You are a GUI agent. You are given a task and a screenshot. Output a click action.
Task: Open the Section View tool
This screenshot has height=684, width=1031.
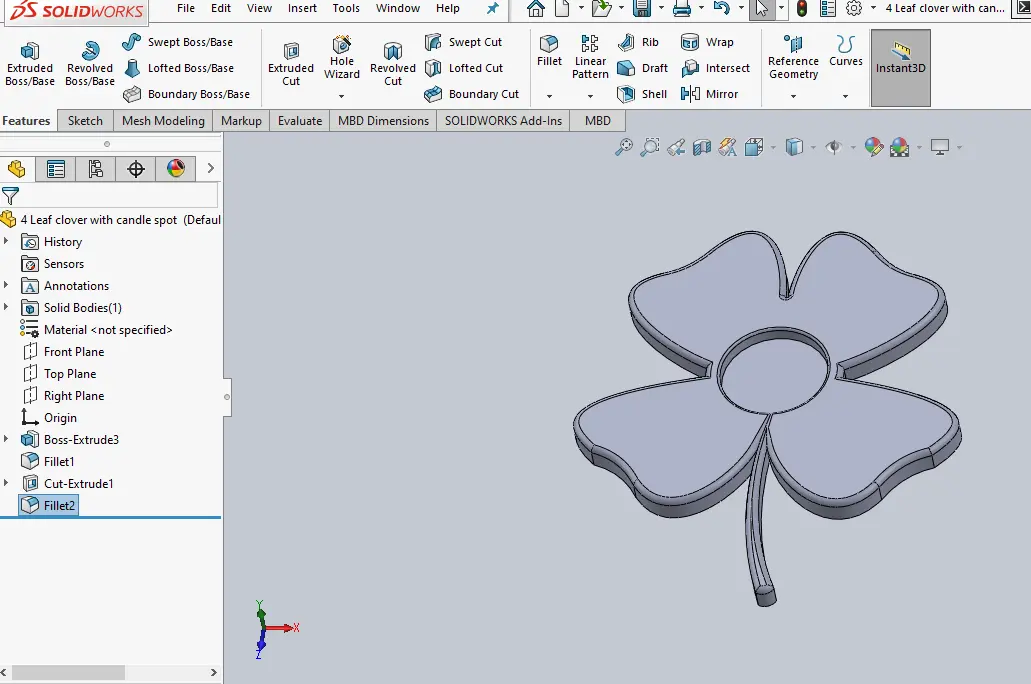coord(699,147)
